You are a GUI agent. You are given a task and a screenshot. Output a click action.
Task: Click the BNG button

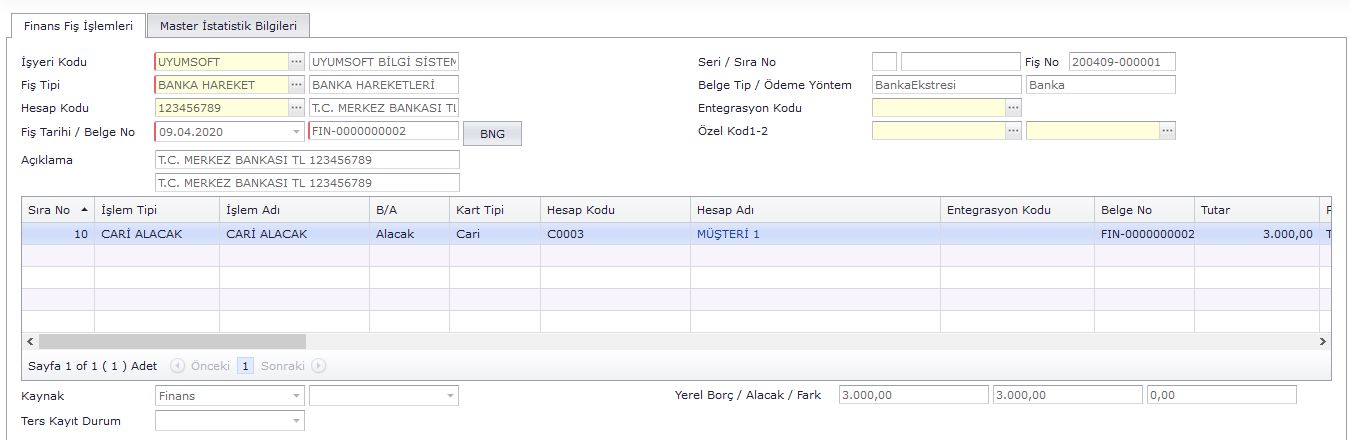pyautogui.click(x=492, y=134)
